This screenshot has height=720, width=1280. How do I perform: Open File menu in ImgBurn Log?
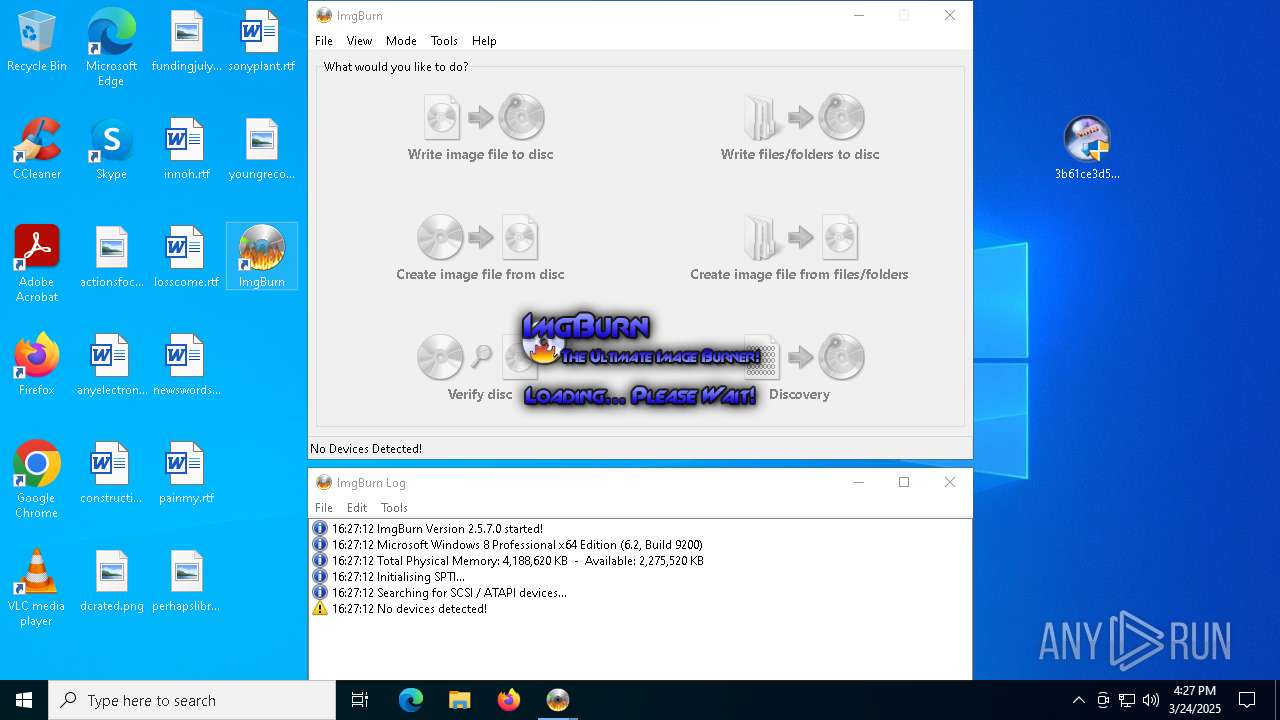[324, 508]
